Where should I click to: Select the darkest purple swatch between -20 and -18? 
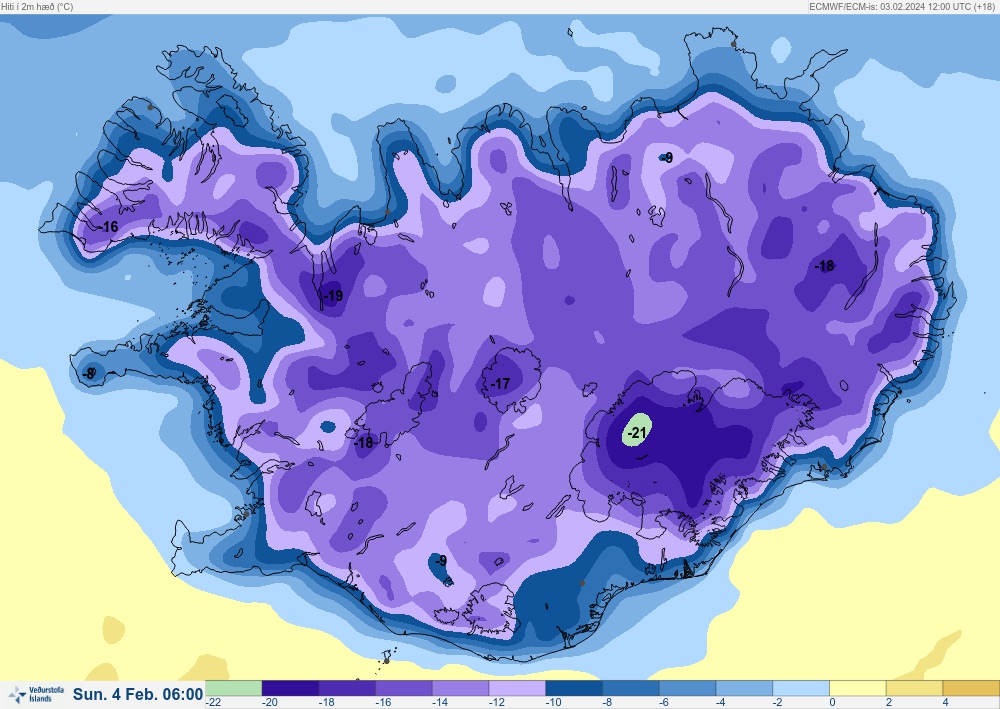(290, 688)
